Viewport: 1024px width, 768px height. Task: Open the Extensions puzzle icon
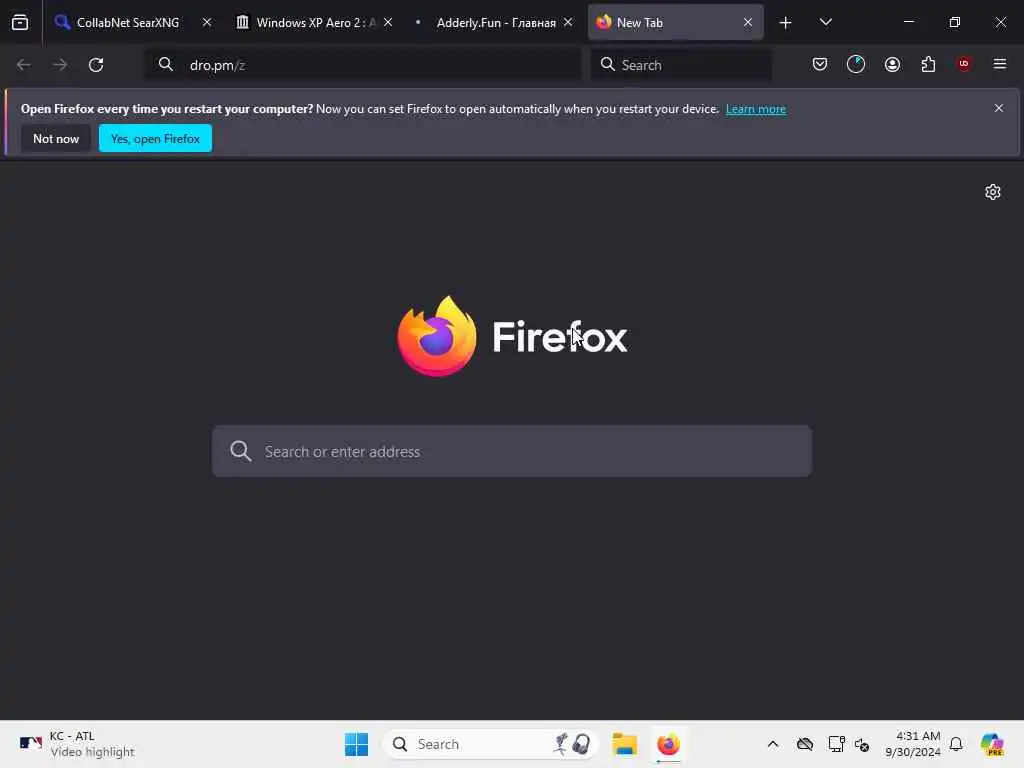(x=928, y=64)
